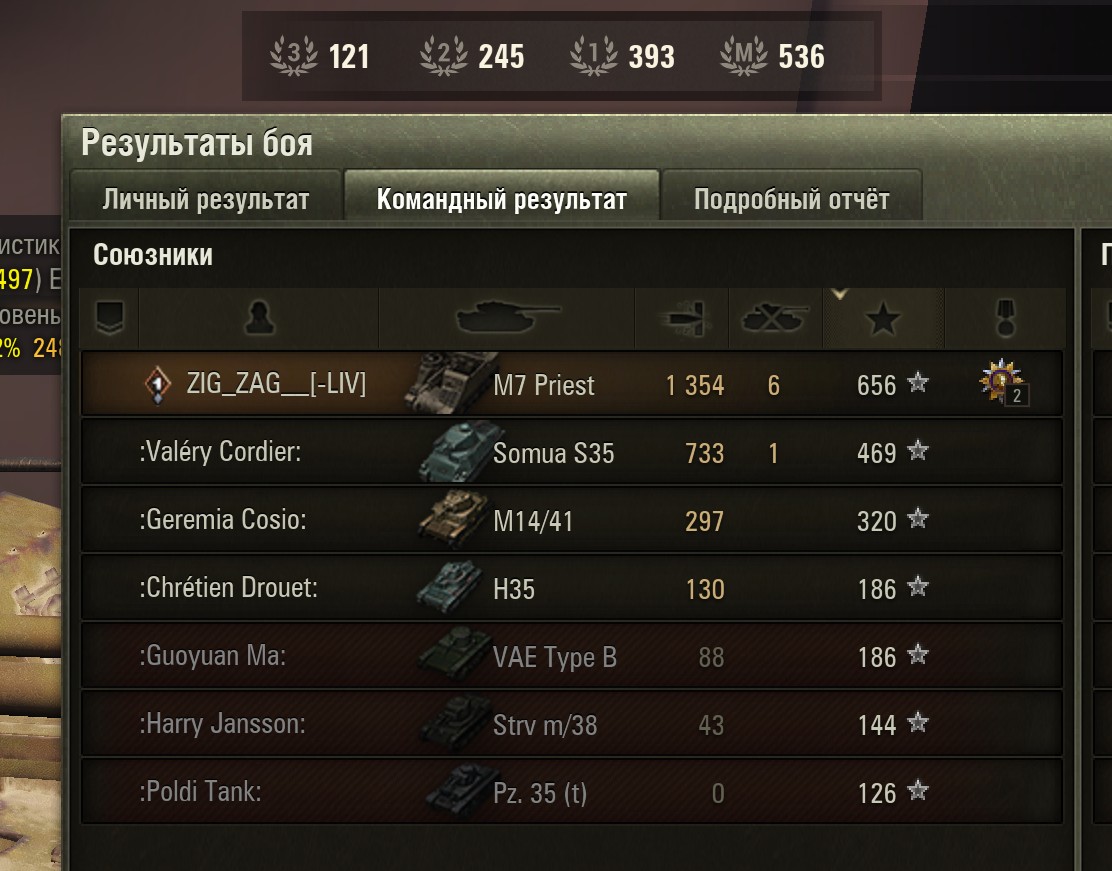Open the Личный результат tab
This screenshot has width=1112, height=871.
tap(206, 199)
